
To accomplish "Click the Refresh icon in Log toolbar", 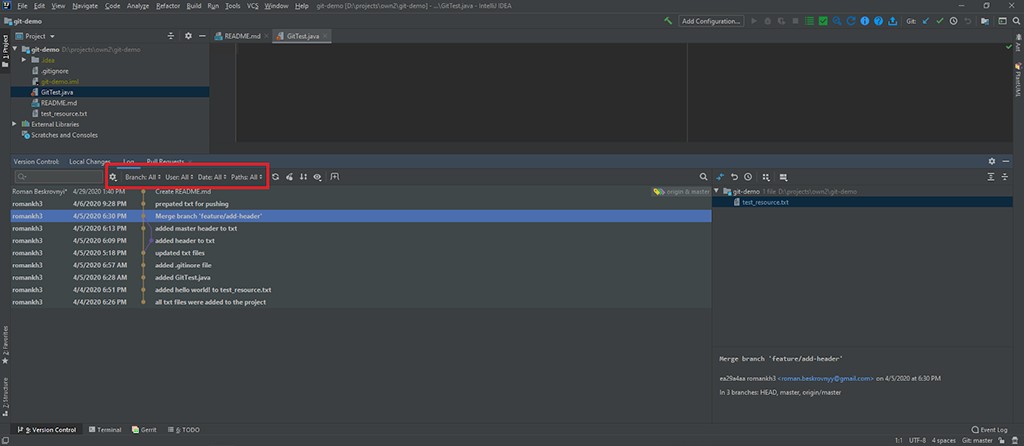I will 276,177.
